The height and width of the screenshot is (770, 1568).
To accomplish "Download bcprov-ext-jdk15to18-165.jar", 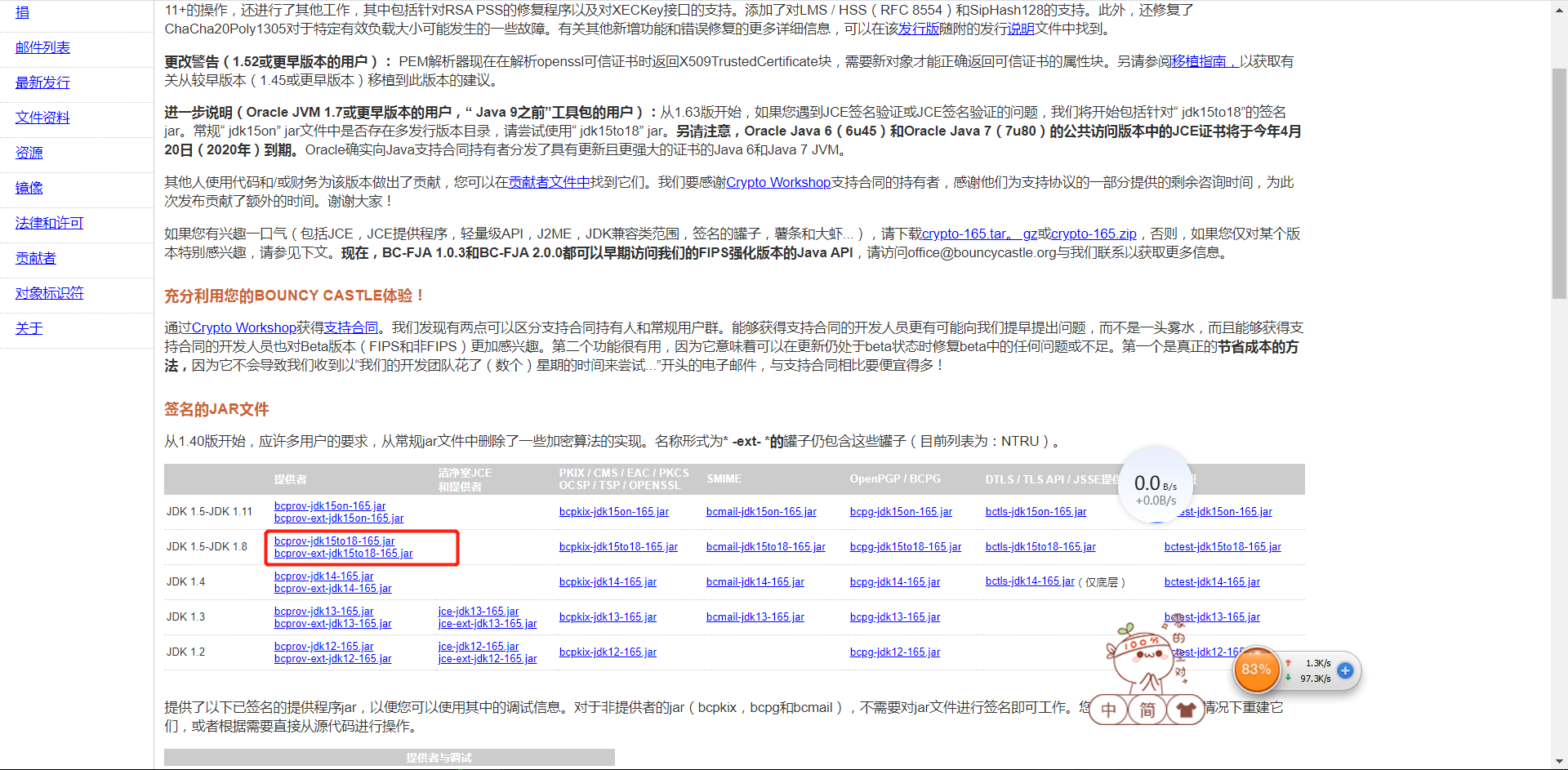I will tap(344, 554).
